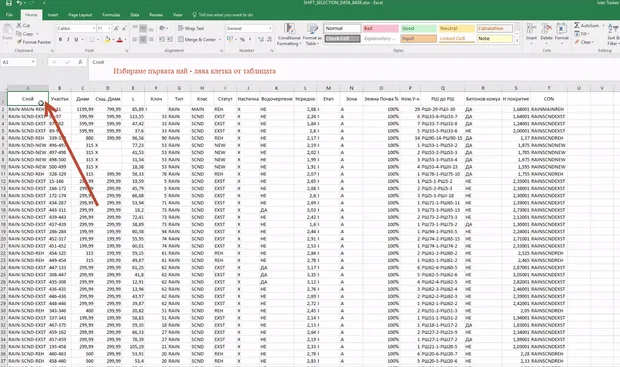Click the Wrap Text button
The image size is (620, 367).
coord(191,28)
